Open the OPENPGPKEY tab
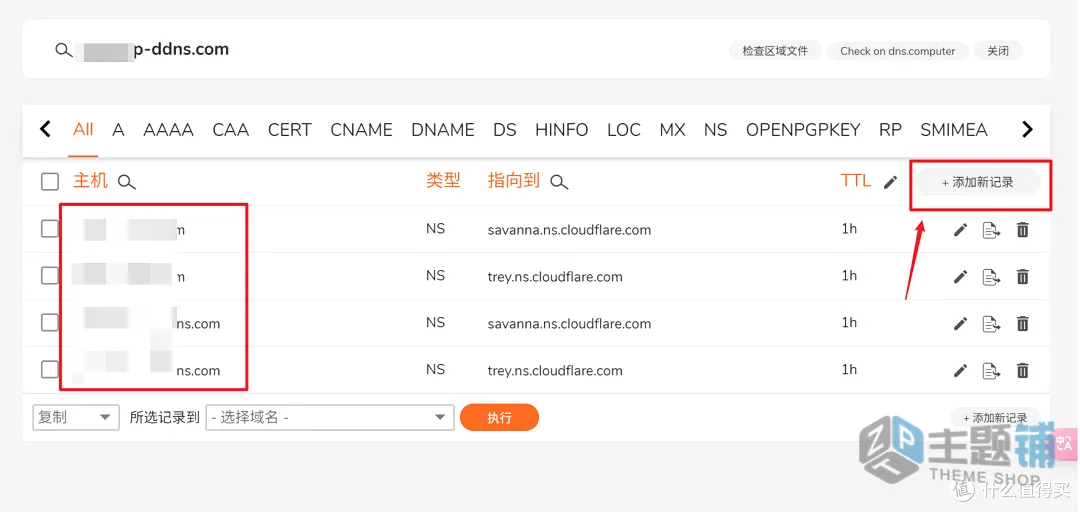 tap(803, 130)
